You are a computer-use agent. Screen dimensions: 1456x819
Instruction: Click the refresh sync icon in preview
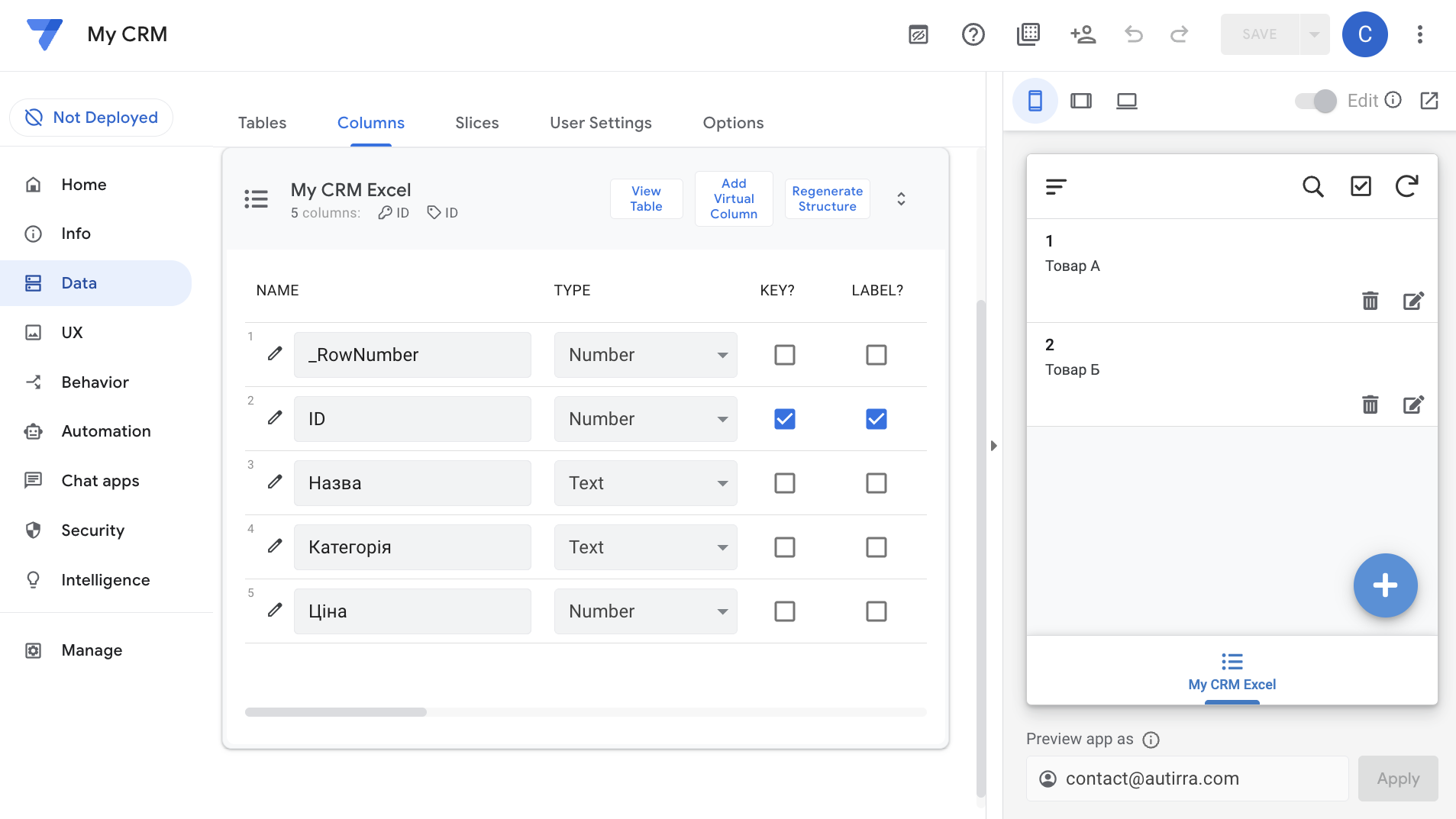(x=1406, y=186)
